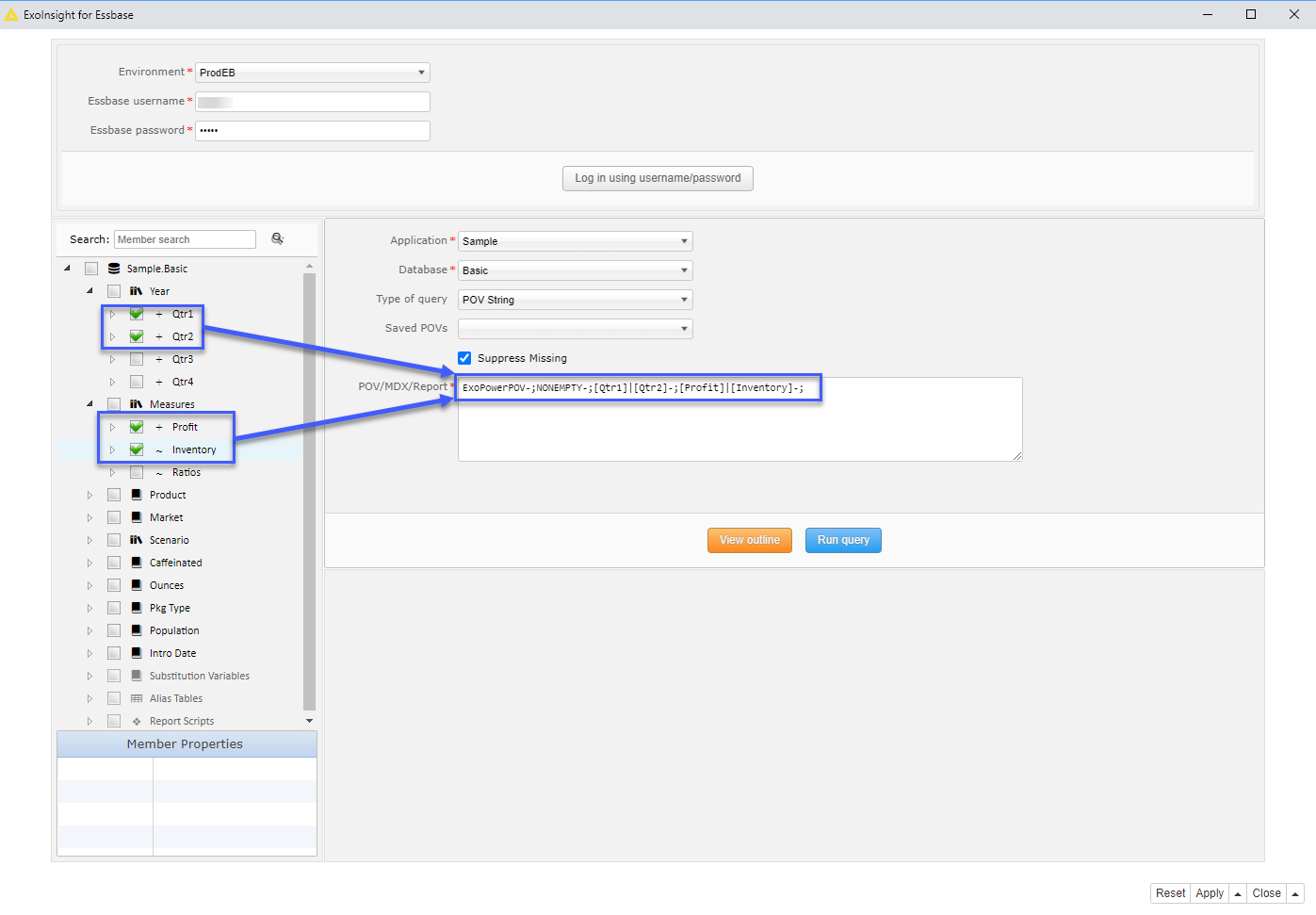Check the Qtr4 member checkbox
The image size is (1316, 915).
pos(137,382)
